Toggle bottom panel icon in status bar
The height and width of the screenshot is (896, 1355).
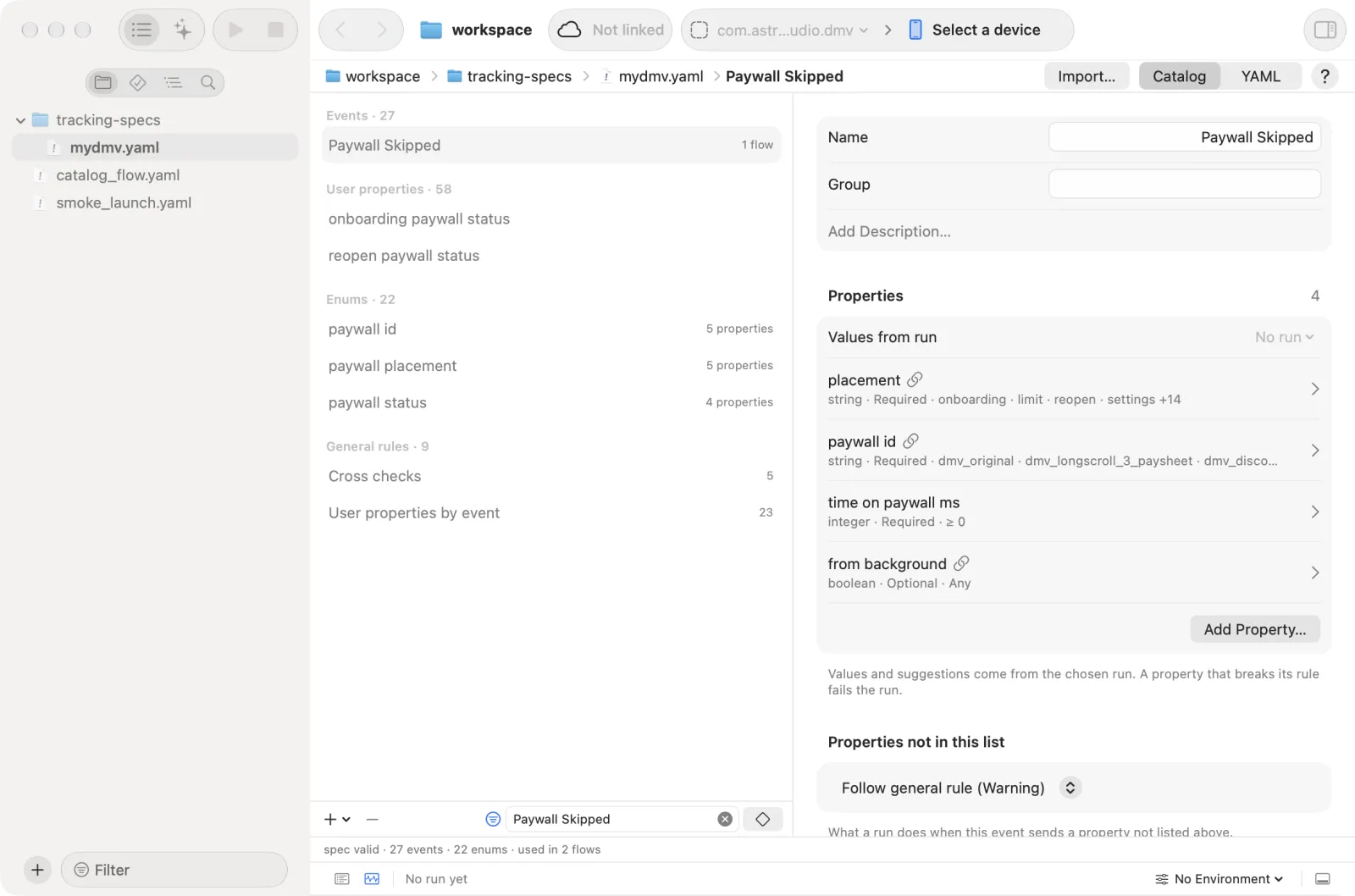point(1322,879)
